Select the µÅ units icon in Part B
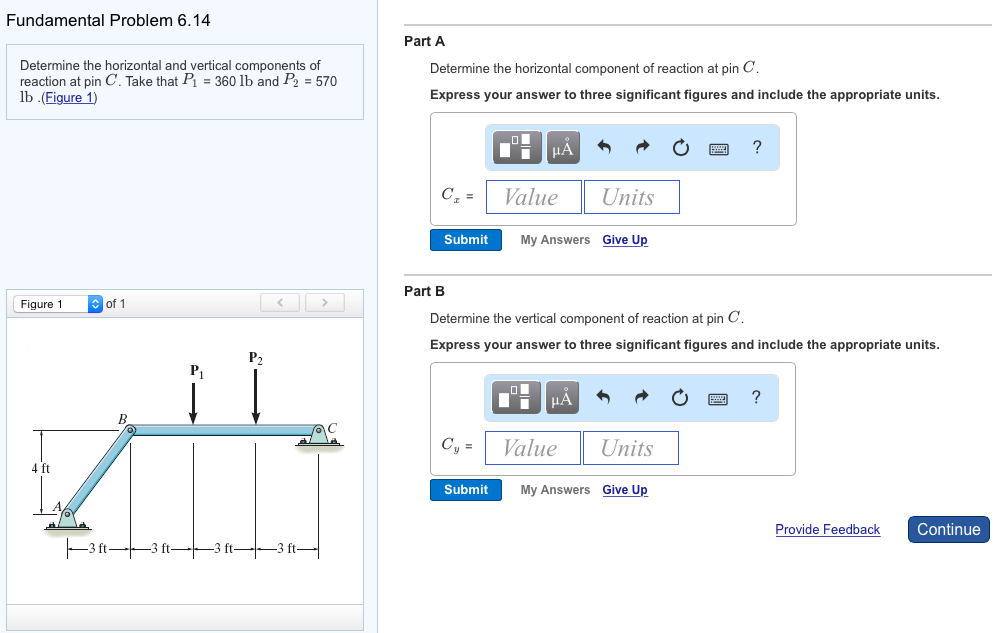The image size is (1005, 633). coord(561,397)
